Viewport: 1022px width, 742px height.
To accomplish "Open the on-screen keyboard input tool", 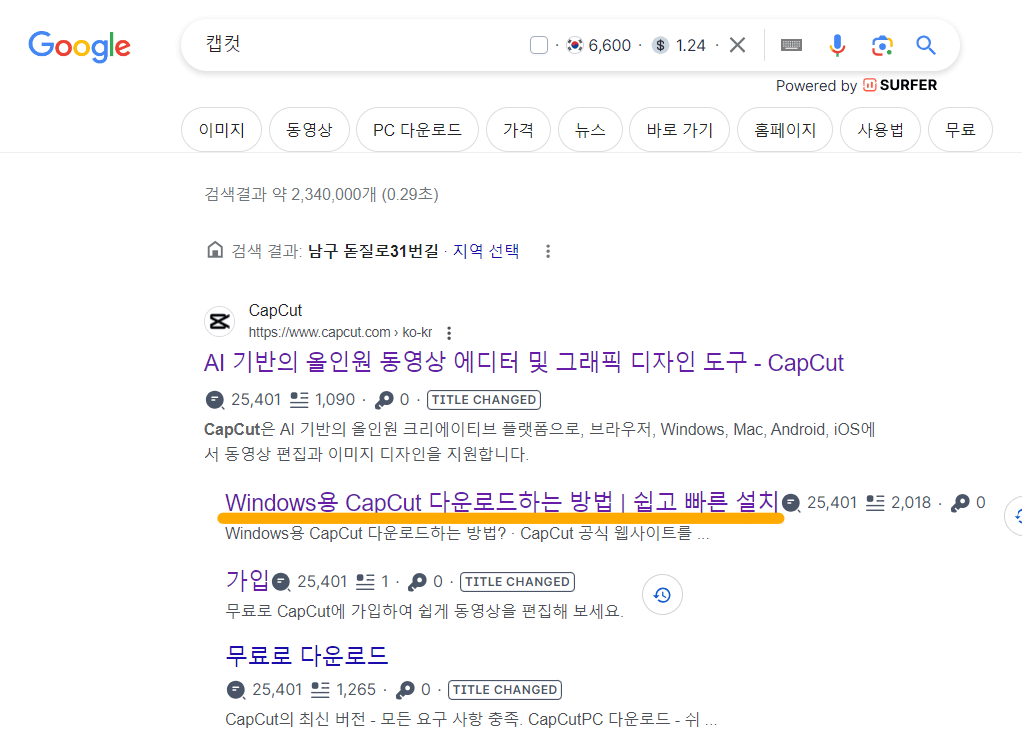I will point(791,45).
